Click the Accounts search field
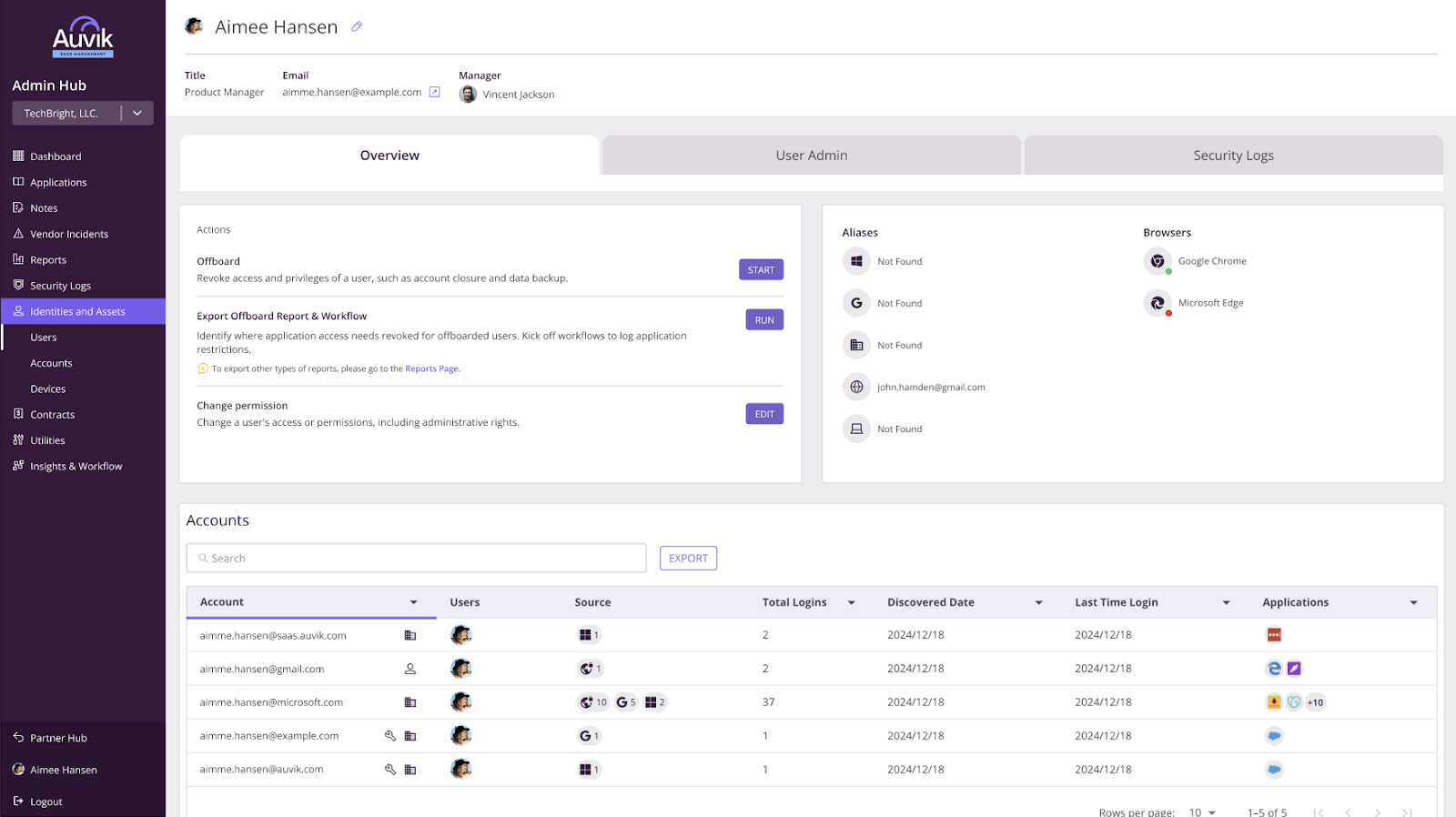This screenshot has height=817, width=1456. point(417,559)
